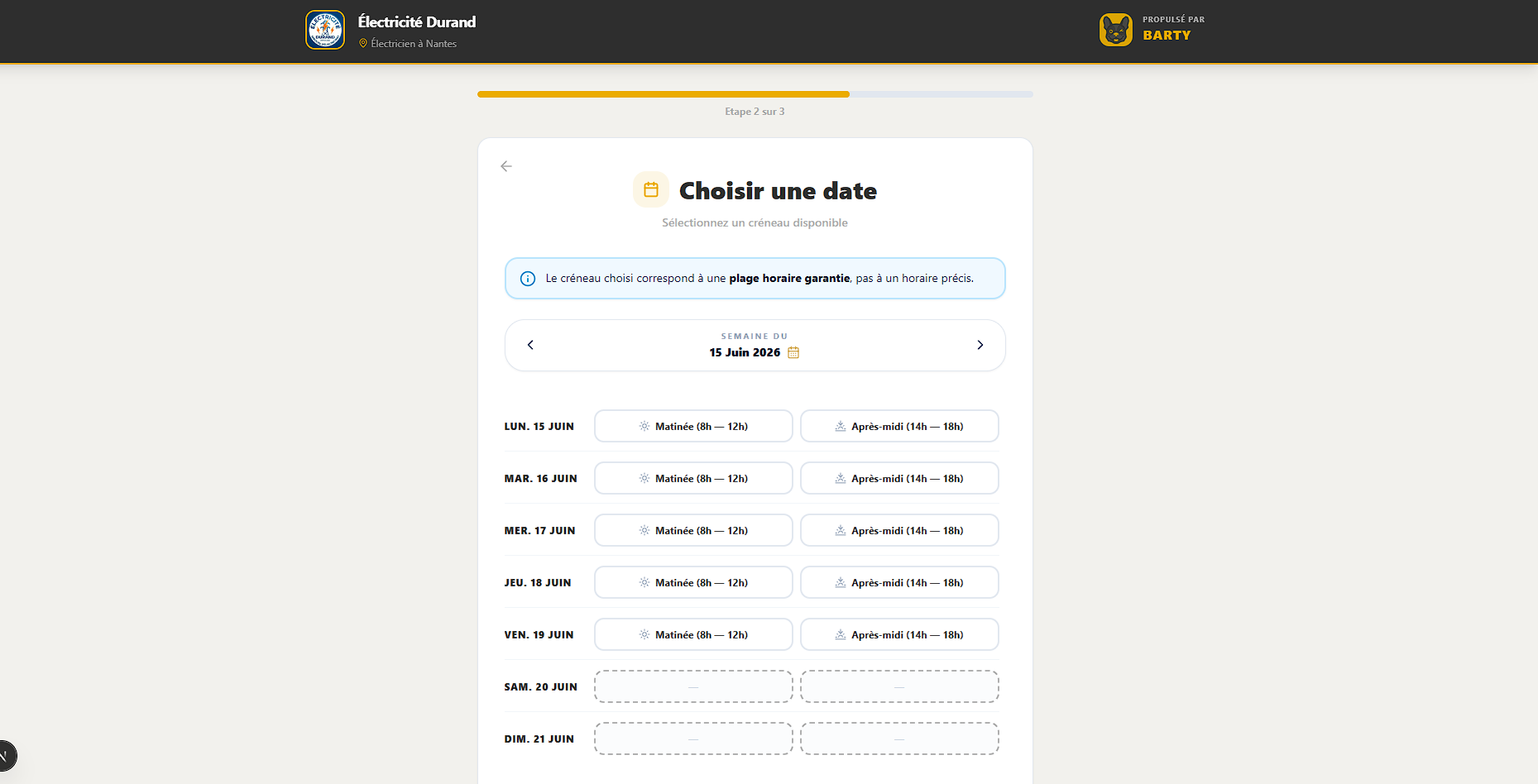Go back with the left arrow icon
This screenshot has height=784, width=1538.
tap(506, 166)
